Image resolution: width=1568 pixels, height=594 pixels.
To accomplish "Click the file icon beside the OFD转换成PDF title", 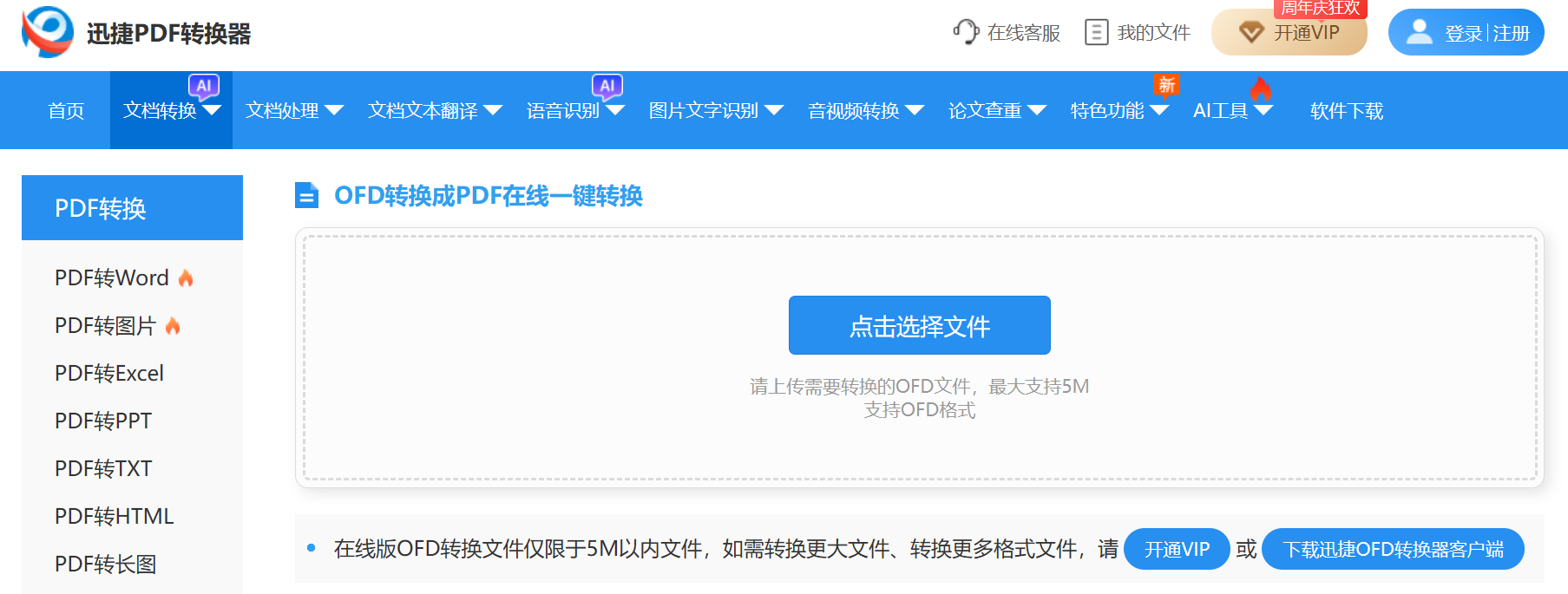I will tap(306, 195).
